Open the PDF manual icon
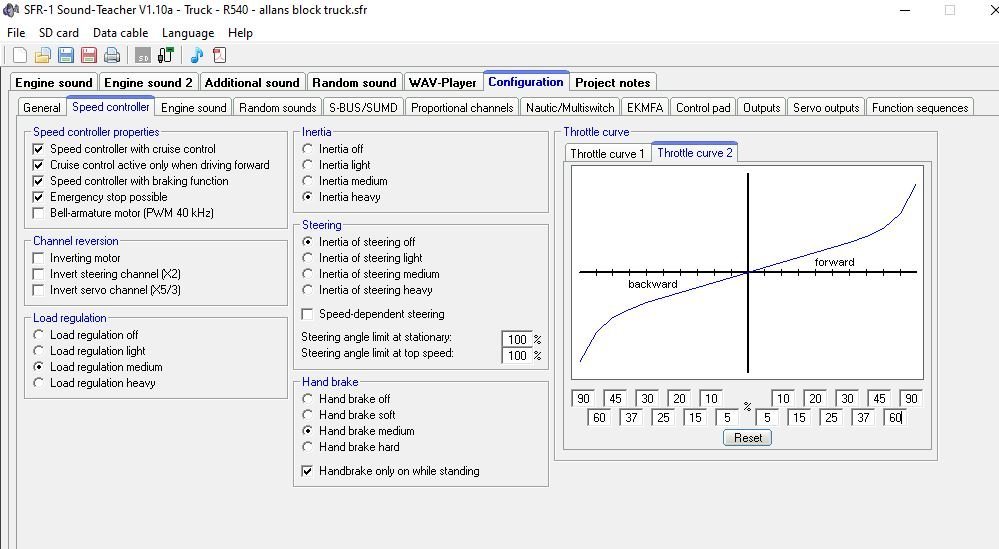Viewport: 999px width, 549px height. tap(219, 55)
